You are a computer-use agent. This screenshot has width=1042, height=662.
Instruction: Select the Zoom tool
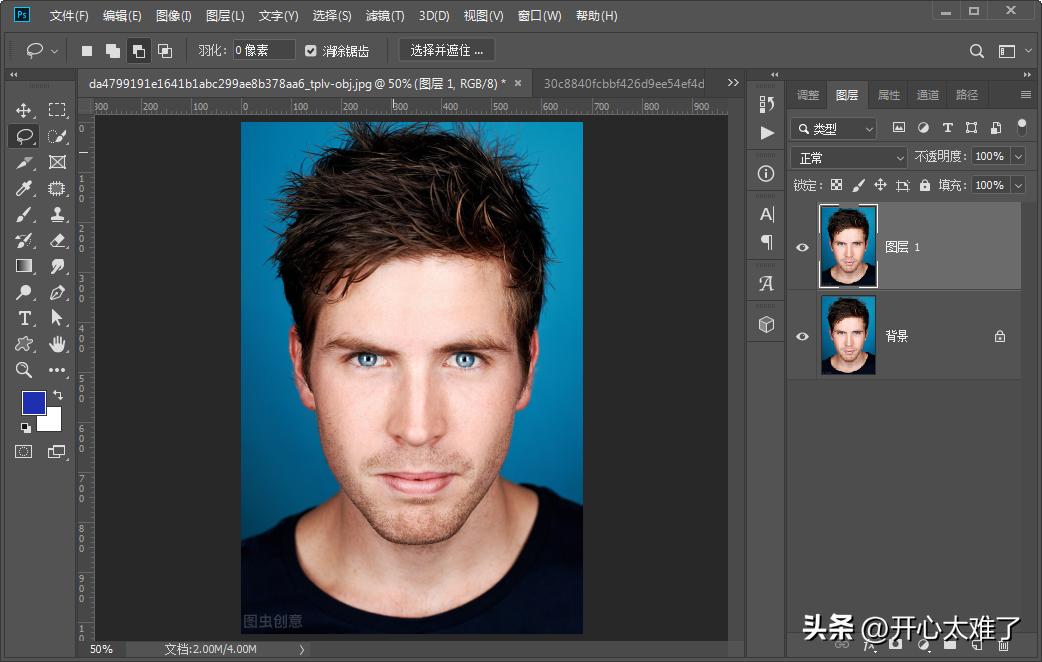click(24, 370)
